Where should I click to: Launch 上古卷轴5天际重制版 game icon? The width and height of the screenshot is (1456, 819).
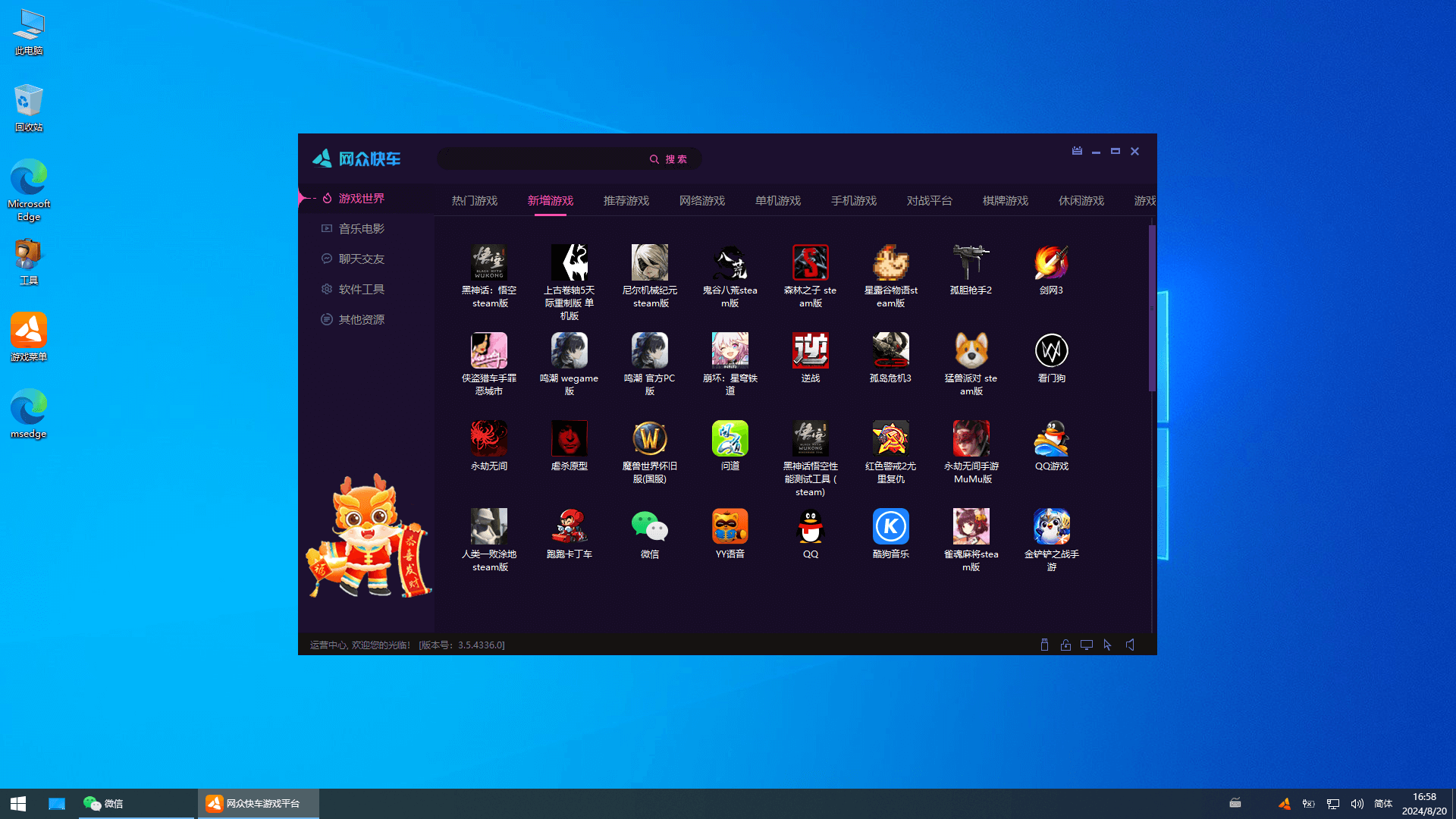(x=570, y=262)
